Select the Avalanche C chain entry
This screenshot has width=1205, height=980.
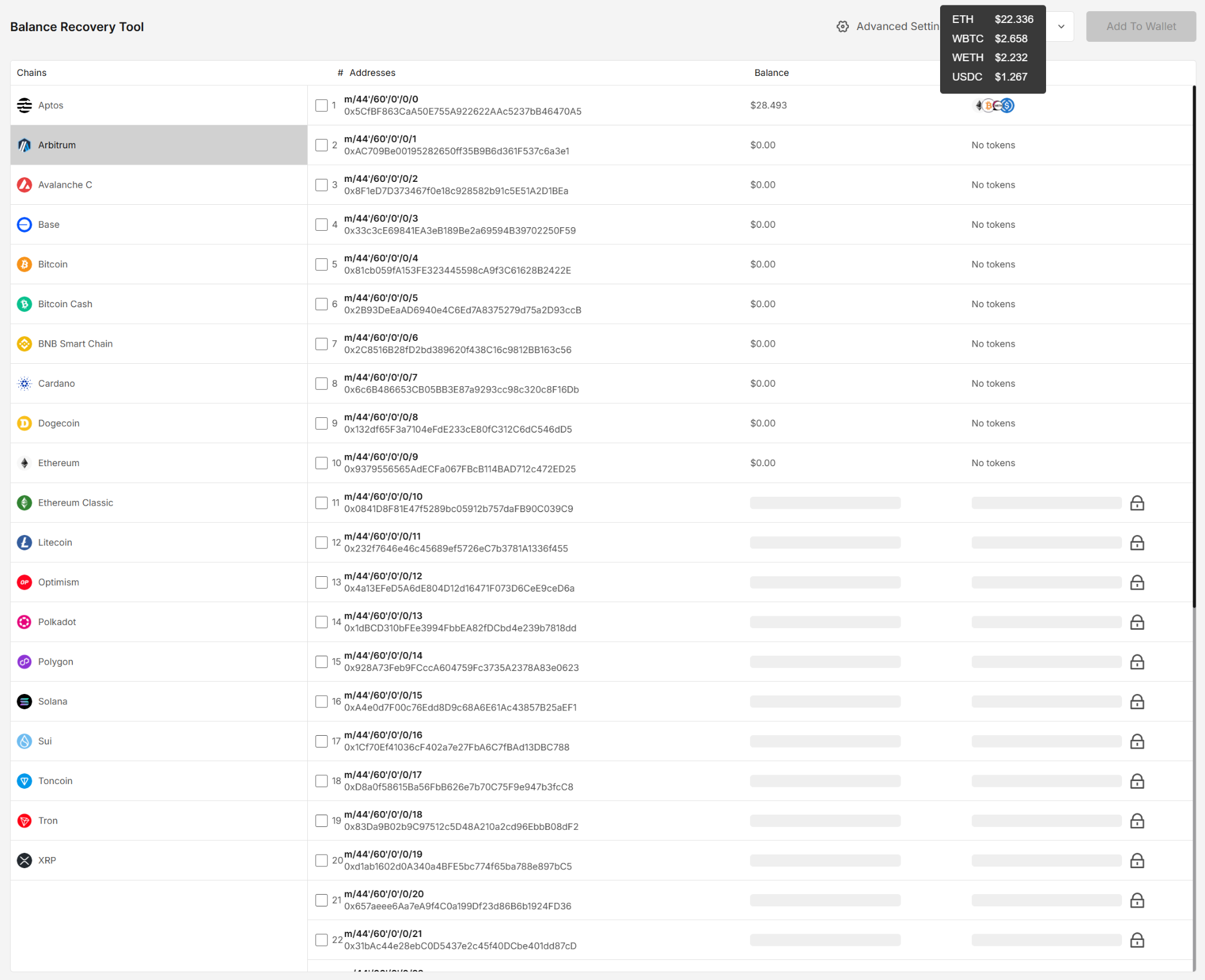click(65, 184)
